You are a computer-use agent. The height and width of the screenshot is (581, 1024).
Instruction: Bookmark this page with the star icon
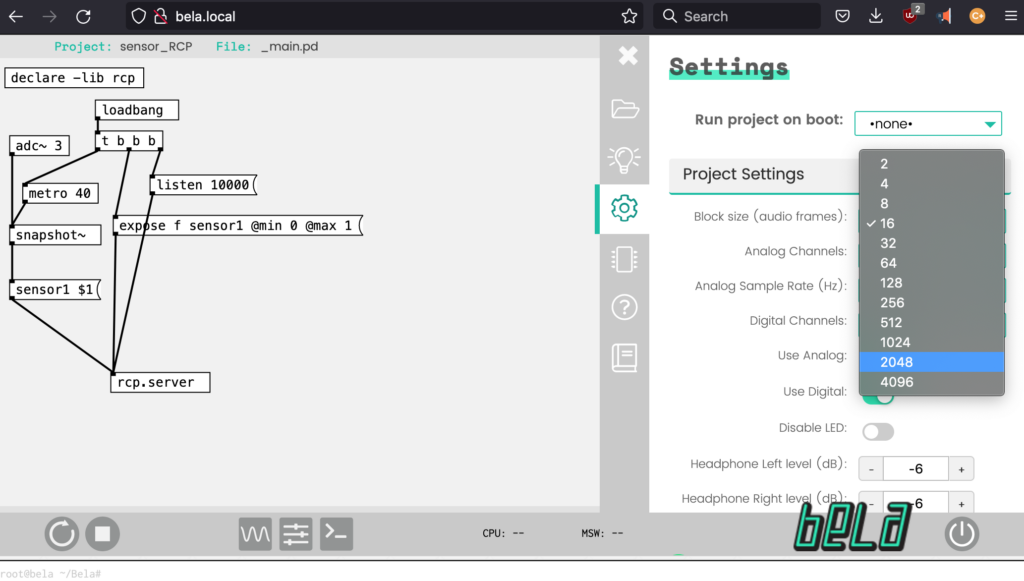pyautogui.click(x=629, y=16)
